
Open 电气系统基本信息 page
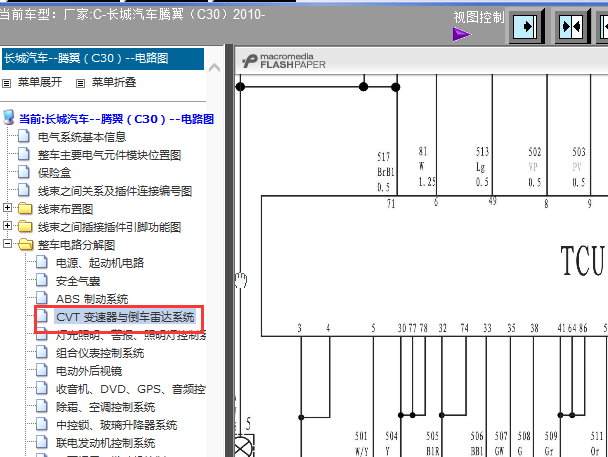pos(82,137)
